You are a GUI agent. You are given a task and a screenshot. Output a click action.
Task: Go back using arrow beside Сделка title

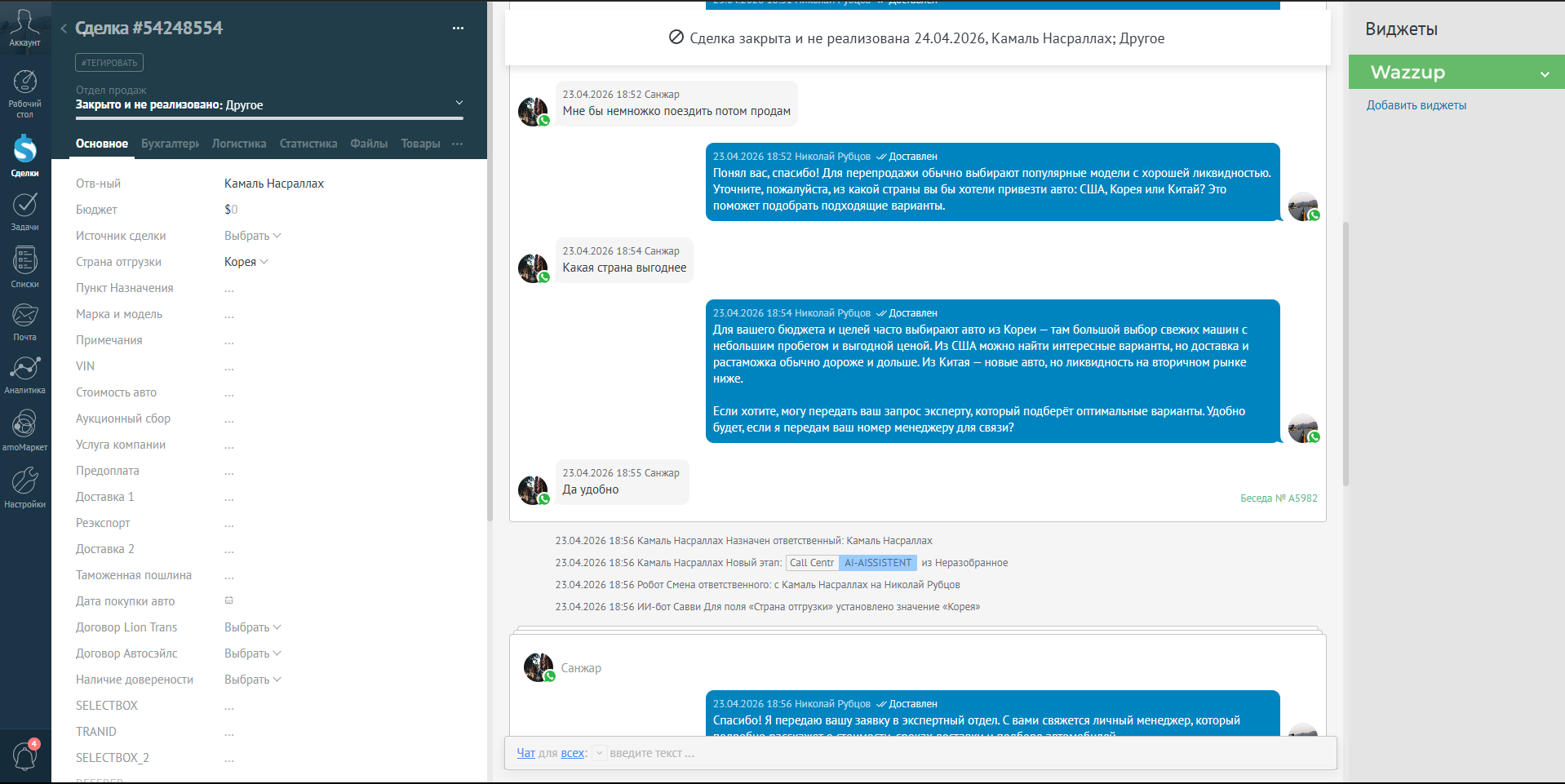click(64, 29)
